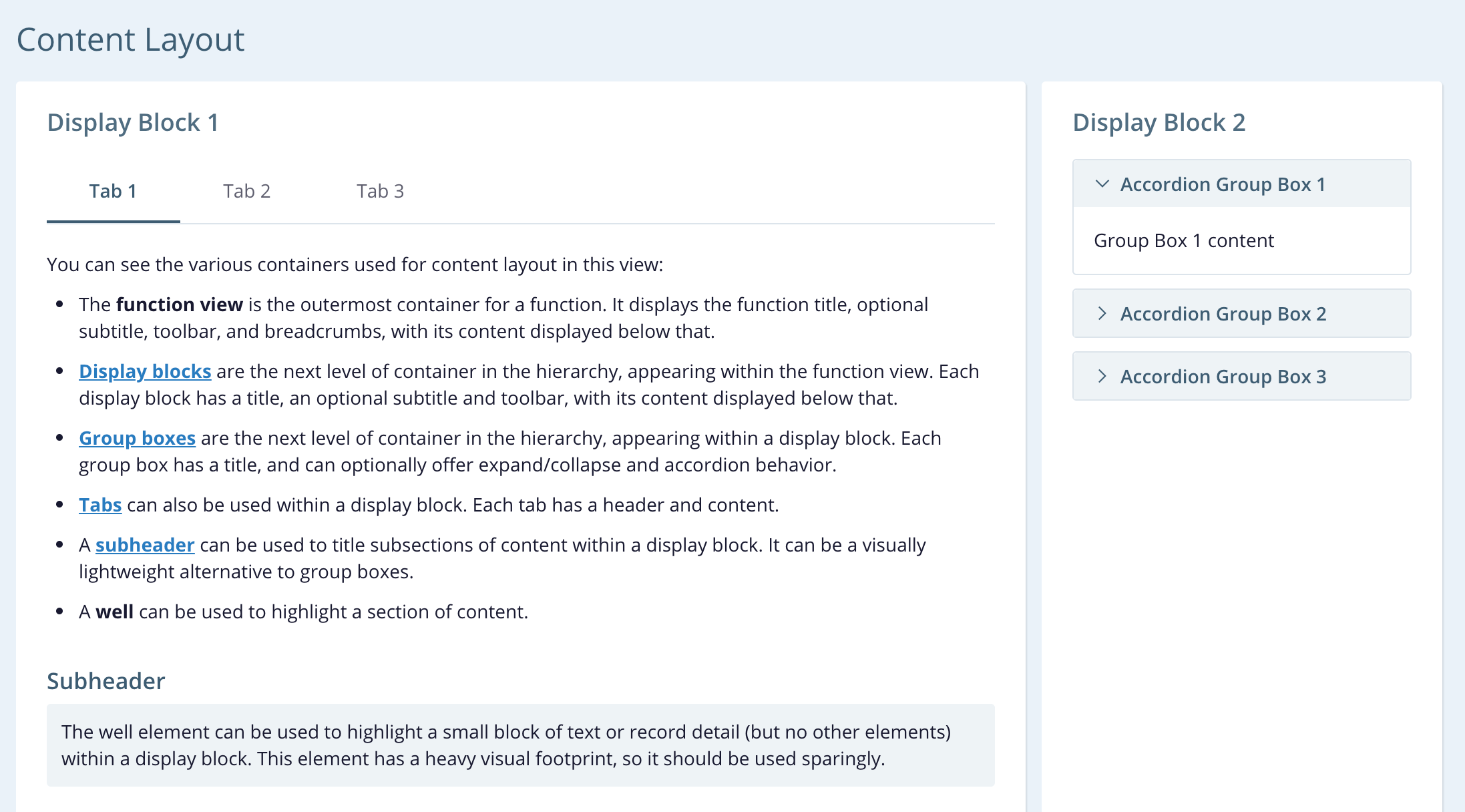
Task: Click the subheader hyperlink
Action: 145,545
